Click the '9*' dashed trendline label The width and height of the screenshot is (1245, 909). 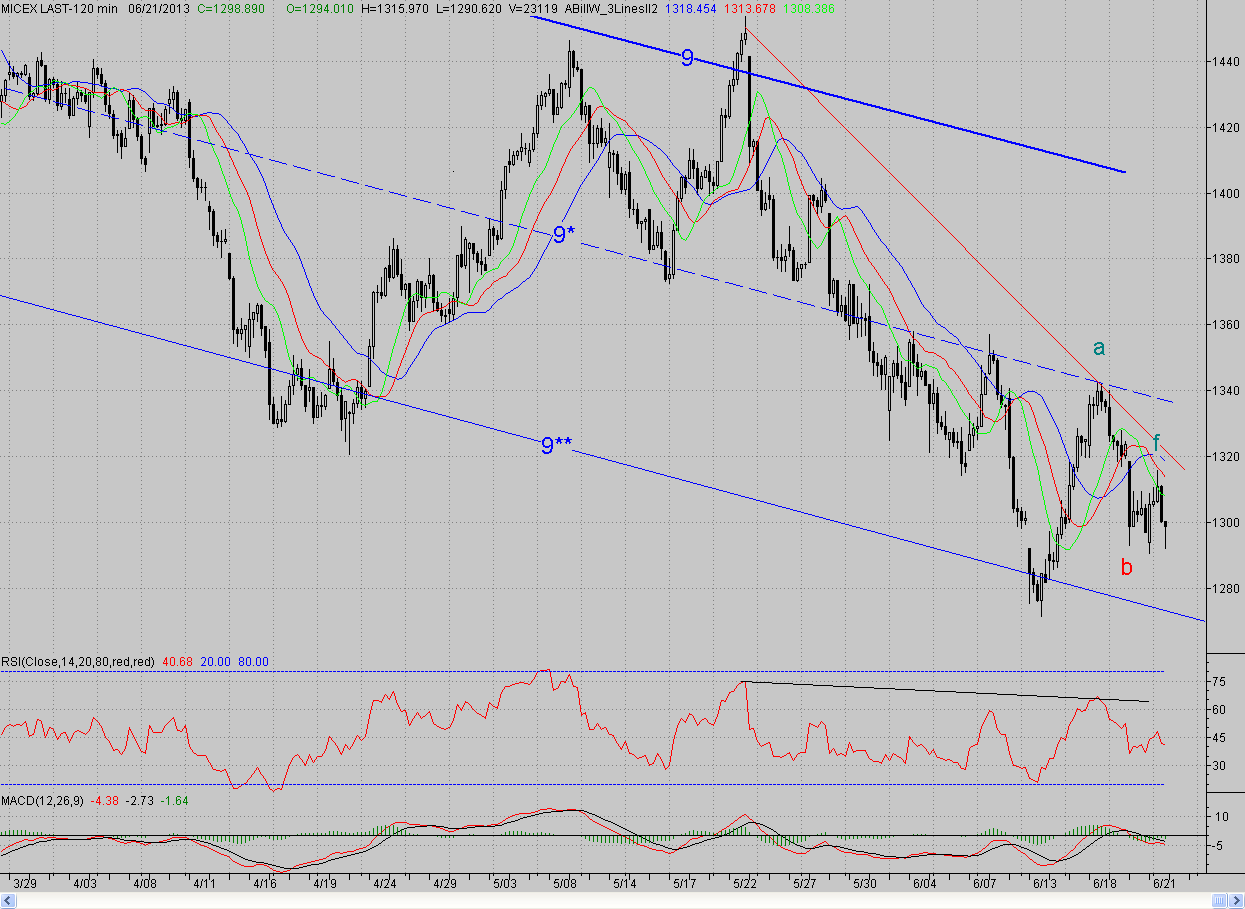564,236
